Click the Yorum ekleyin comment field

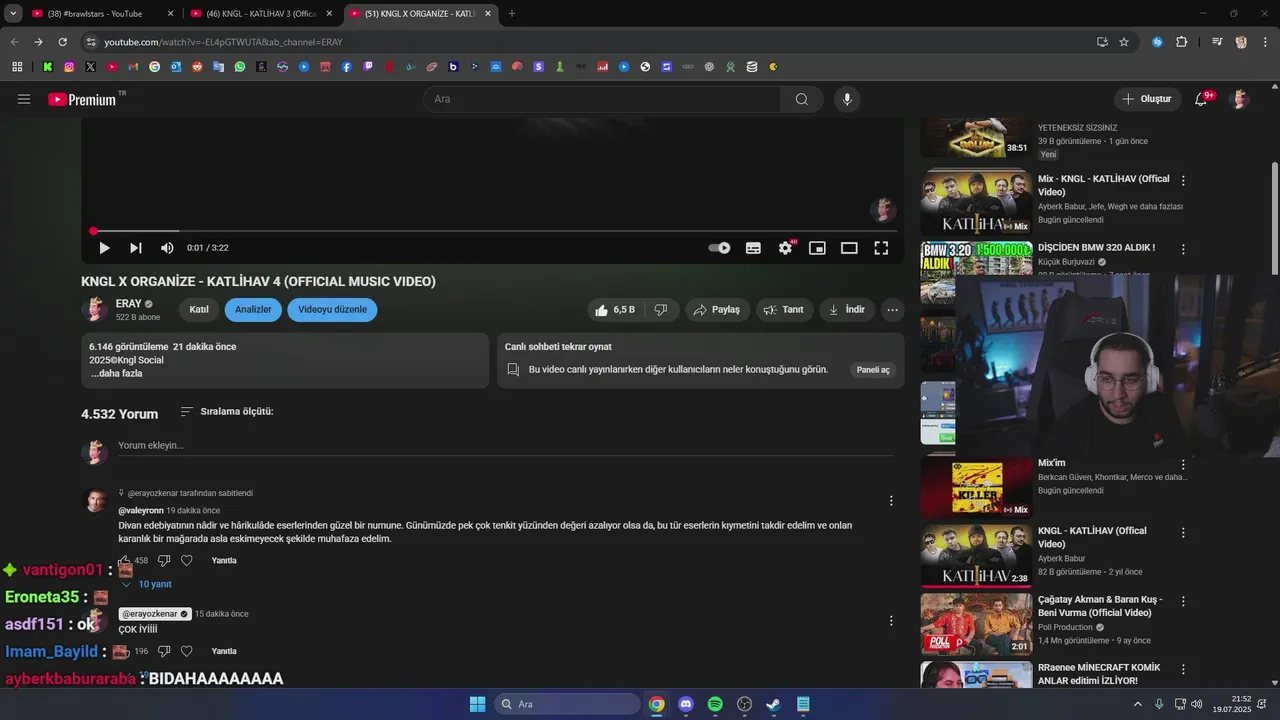505,446
